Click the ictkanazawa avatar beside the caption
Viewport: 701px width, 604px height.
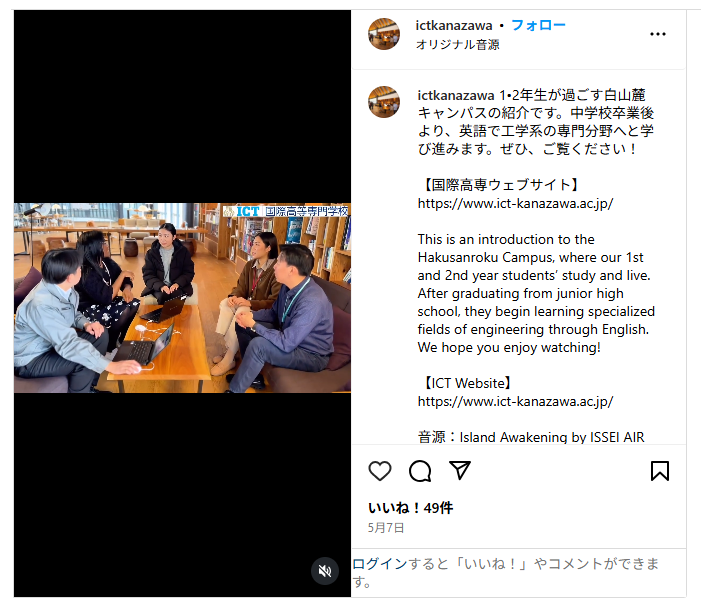[384, 102]
